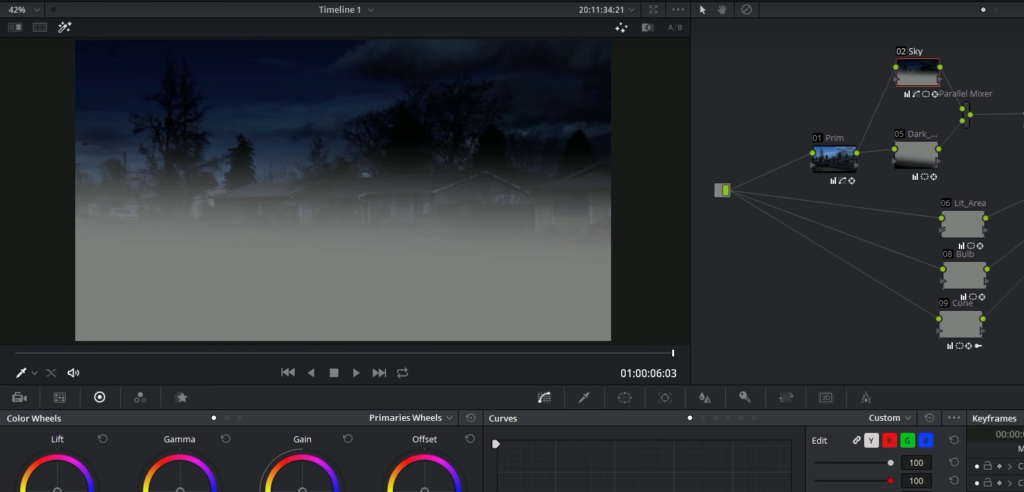Image resolution: width=1024 pixels, height=492 pixels.
Task: Select the pointer tool in node editor
Action: tap(702, 9)
